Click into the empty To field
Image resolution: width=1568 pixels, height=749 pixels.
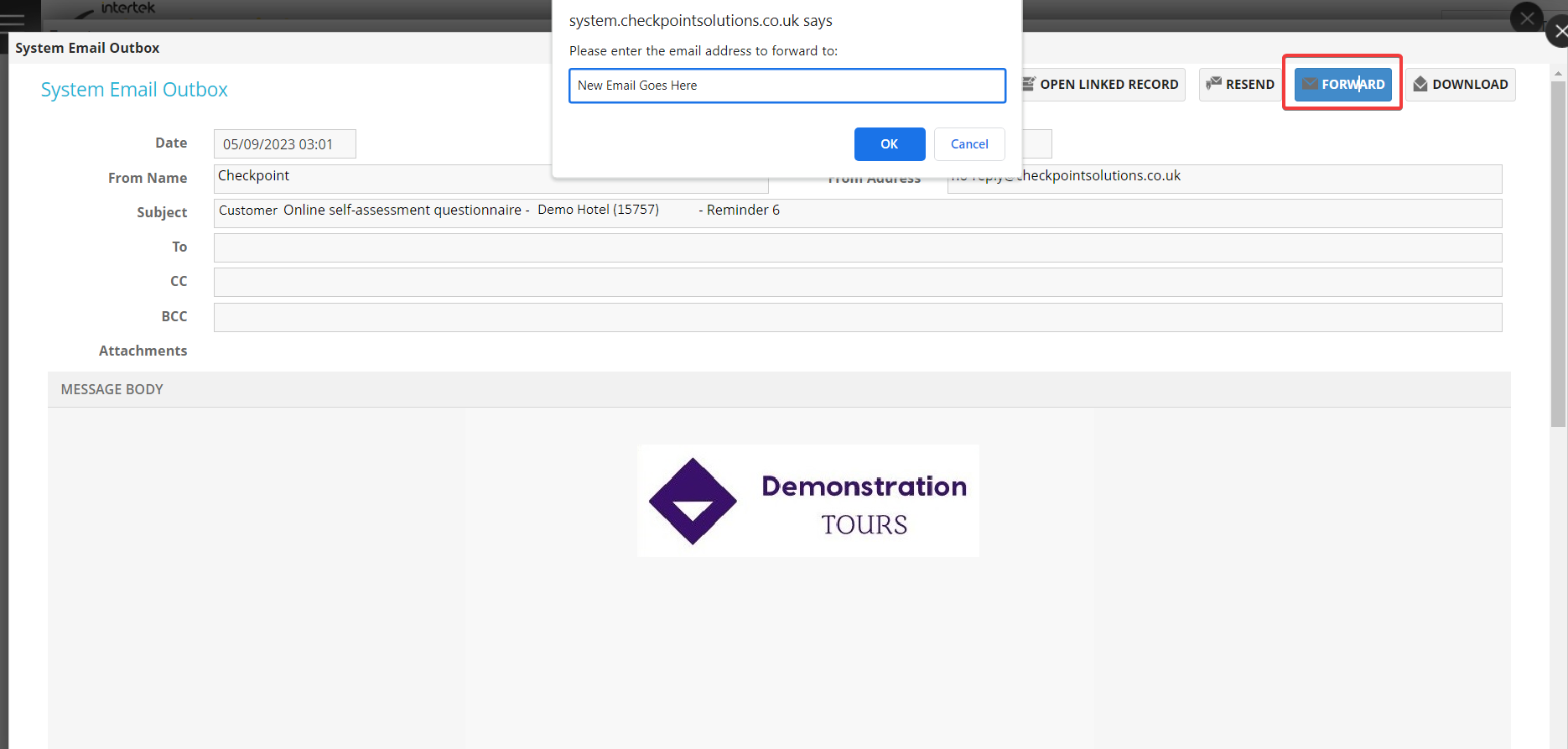point(857,247)
